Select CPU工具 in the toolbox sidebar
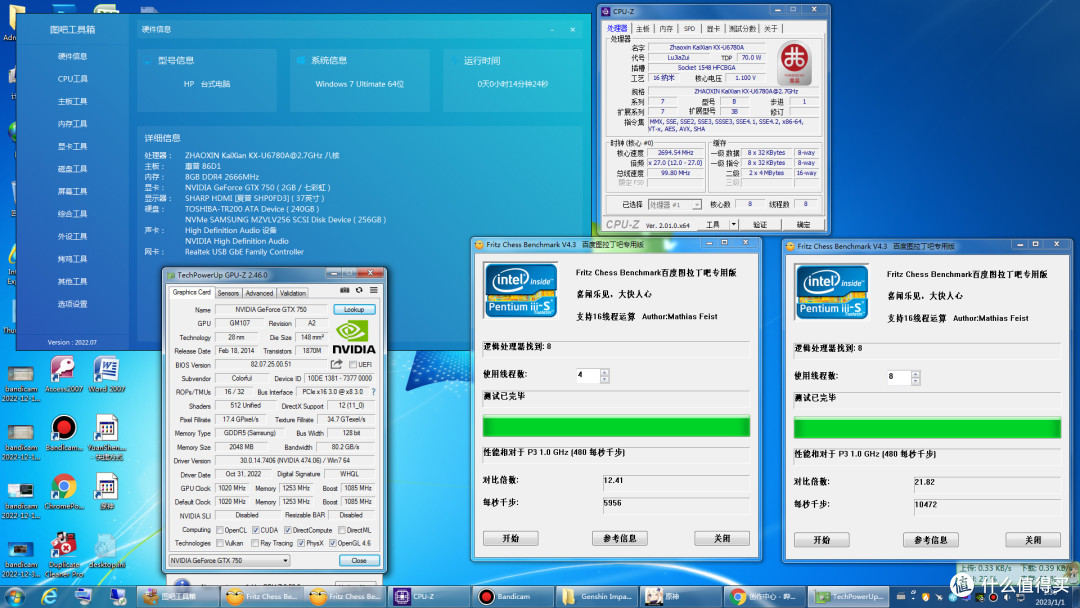The width and height of the screenshot is (1080, 608). 72,79
